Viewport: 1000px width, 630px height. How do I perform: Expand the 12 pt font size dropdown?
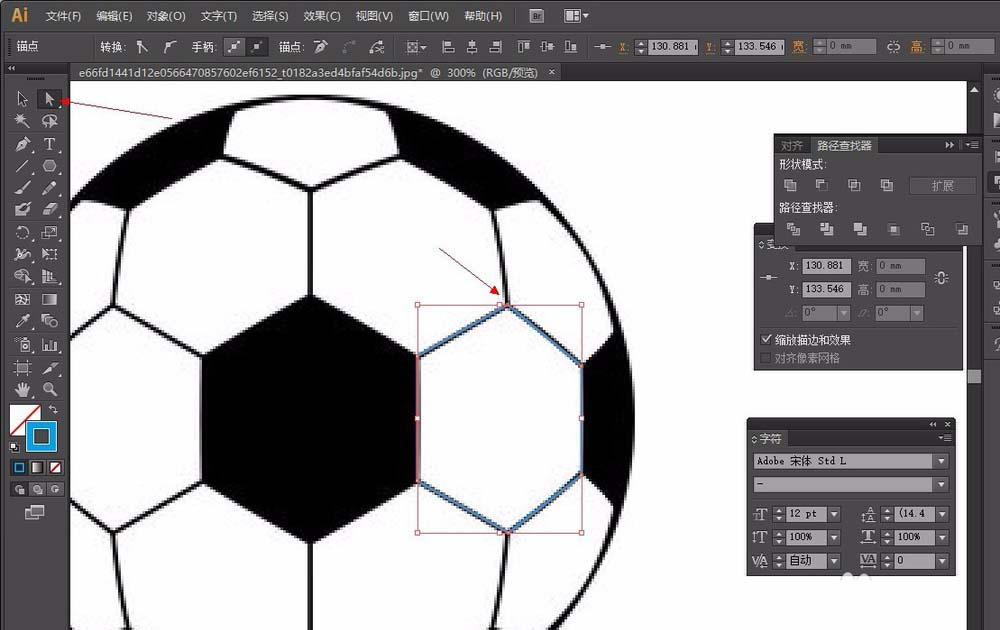(834, 514)
